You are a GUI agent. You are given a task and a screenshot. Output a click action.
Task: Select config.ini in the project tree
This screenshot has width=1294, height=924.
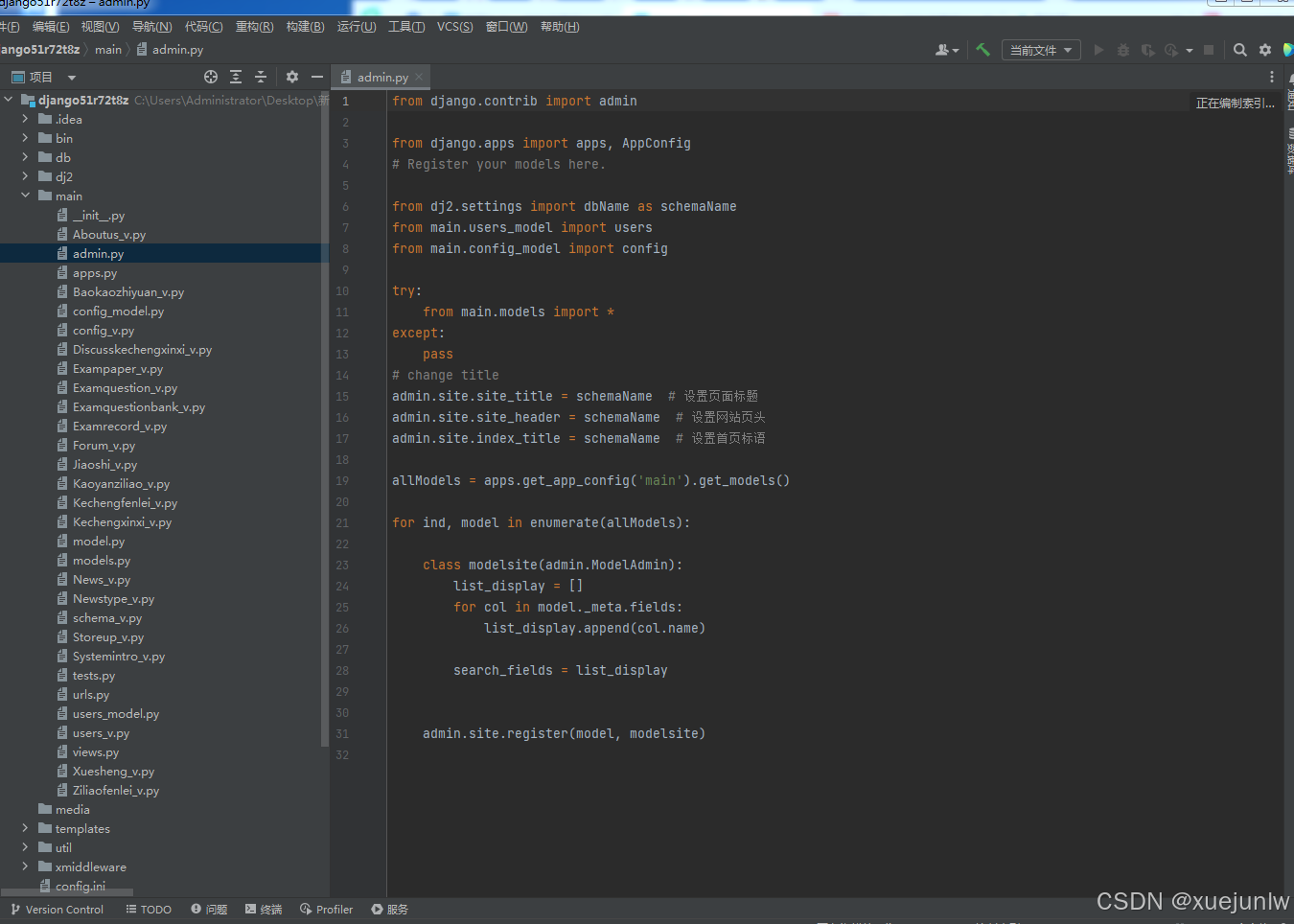point(81,887)
